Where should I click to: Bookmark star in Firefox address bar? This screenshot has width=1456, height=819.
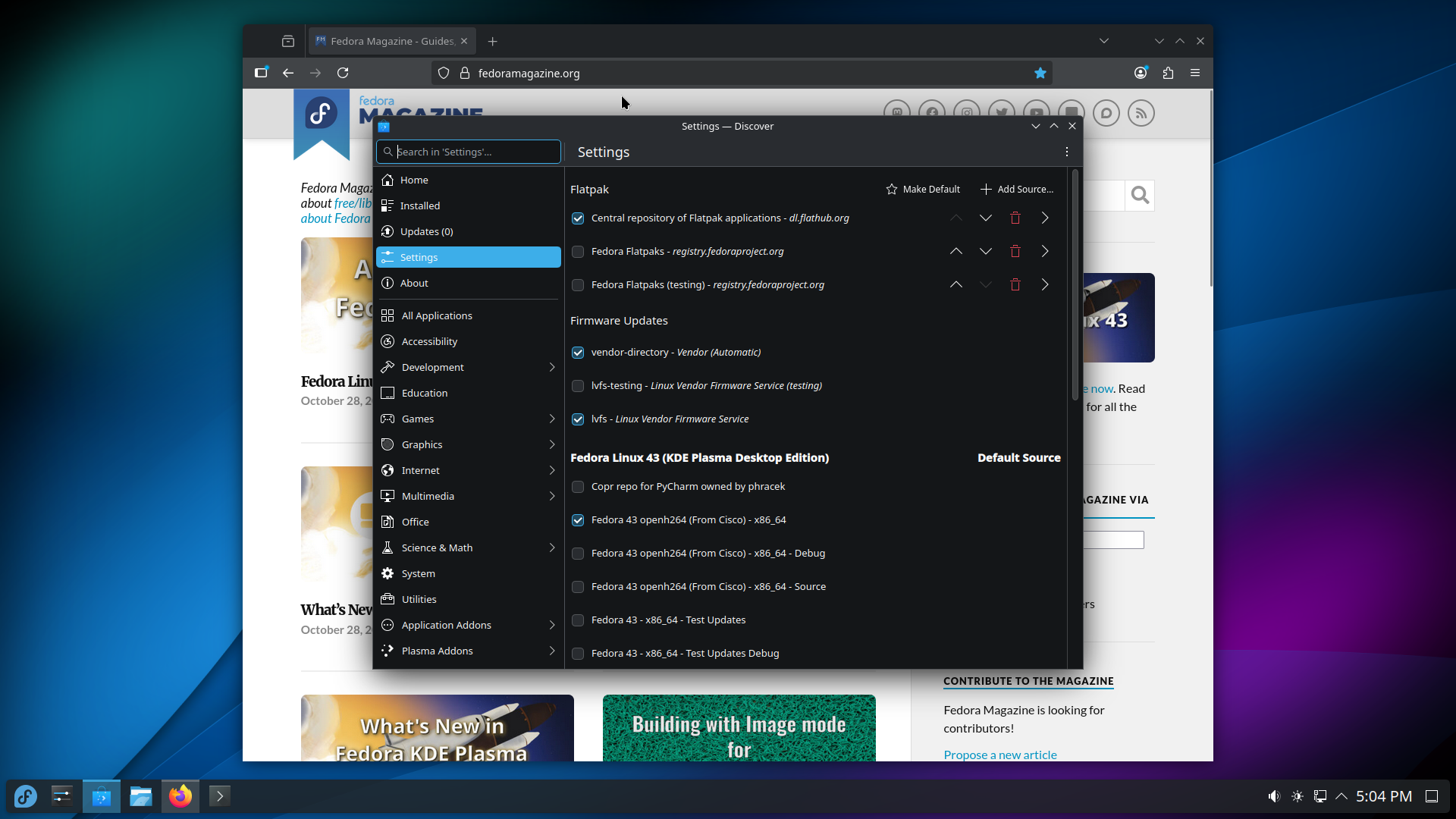[x=1040, y=74]
